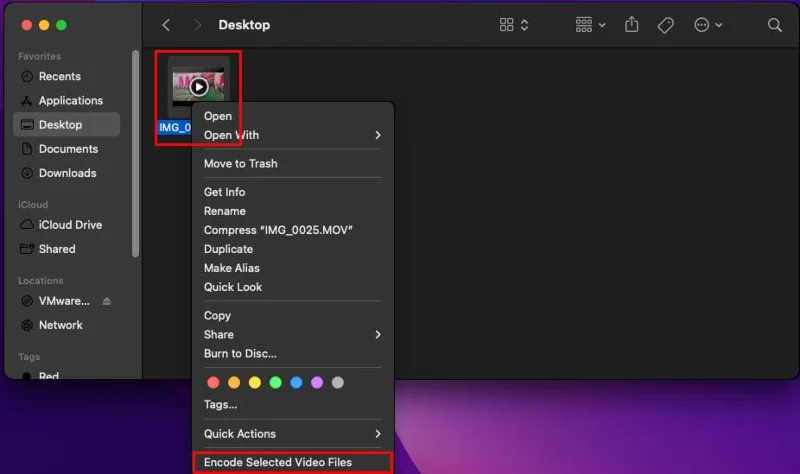Click the Documents page icon
This screenshot has width=800, height=474.
pos(27,149)
